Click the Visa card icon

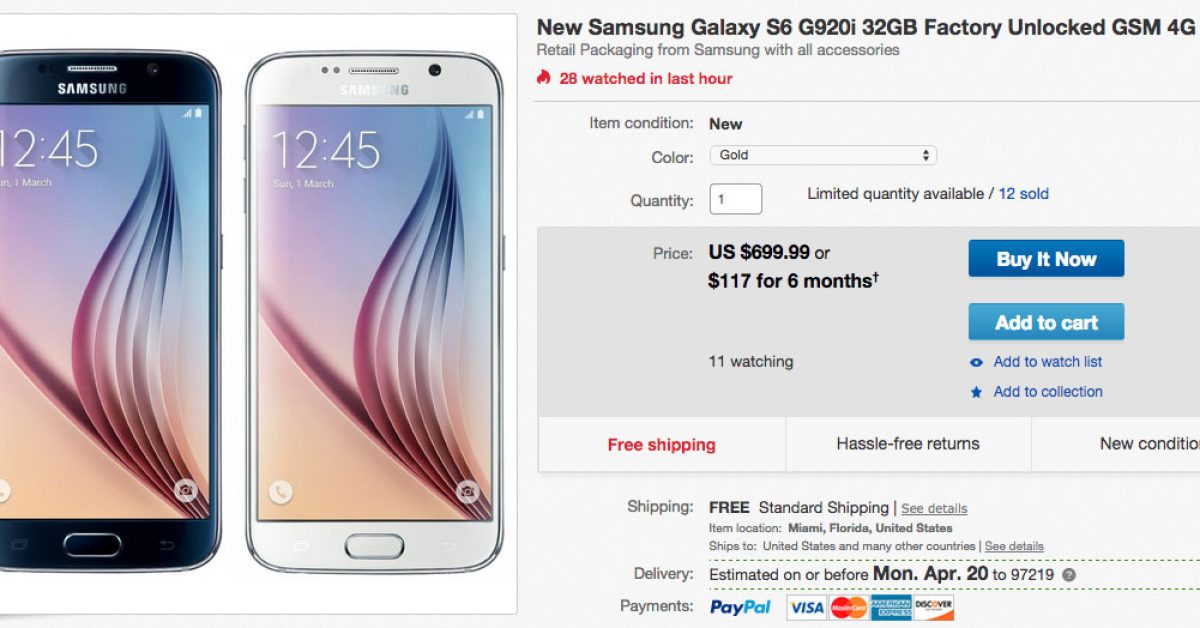point(806,607)
